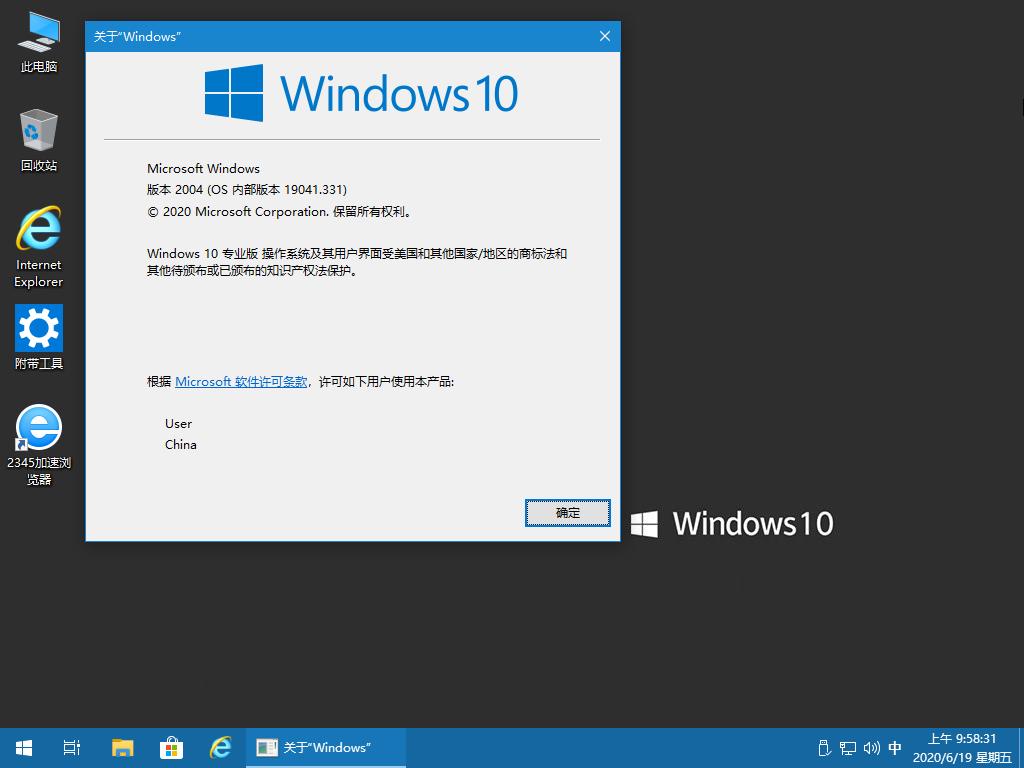Open Task View from the taskbar

tap(72, 748)
